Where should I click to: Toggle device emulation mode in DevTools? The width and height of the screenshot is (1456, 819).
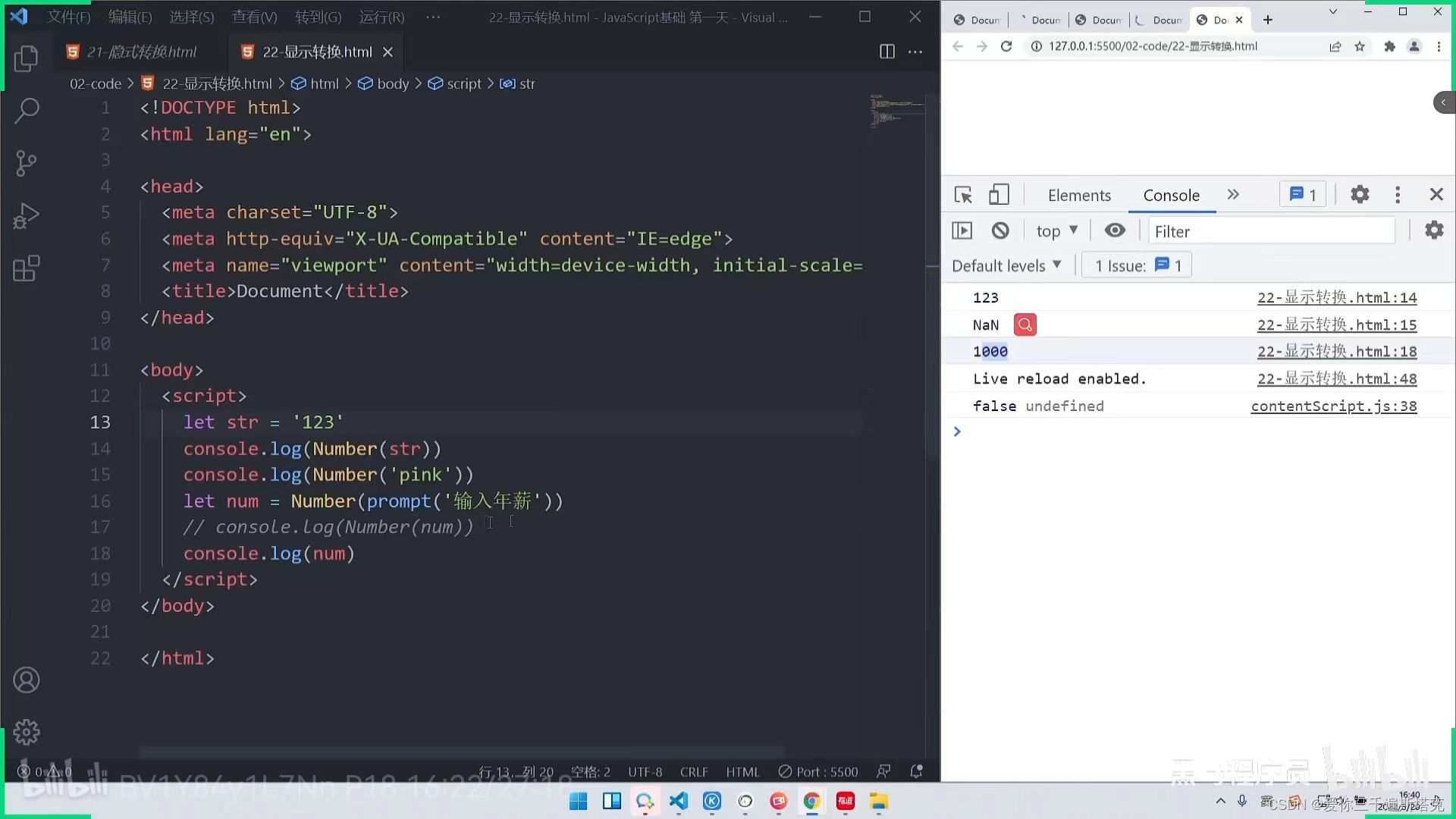click(999, 194)
